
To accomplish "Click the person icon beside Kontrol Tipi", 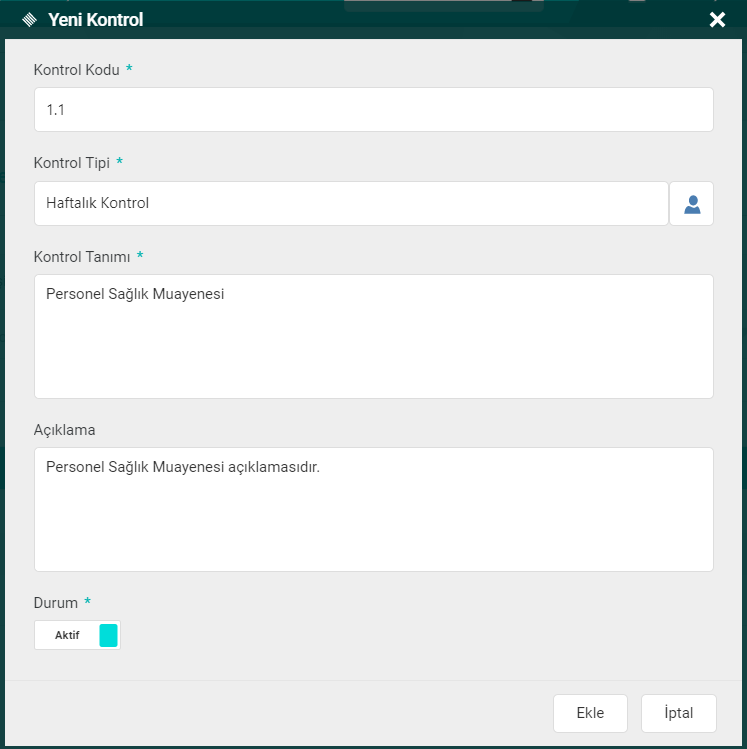I will point(691,204).
